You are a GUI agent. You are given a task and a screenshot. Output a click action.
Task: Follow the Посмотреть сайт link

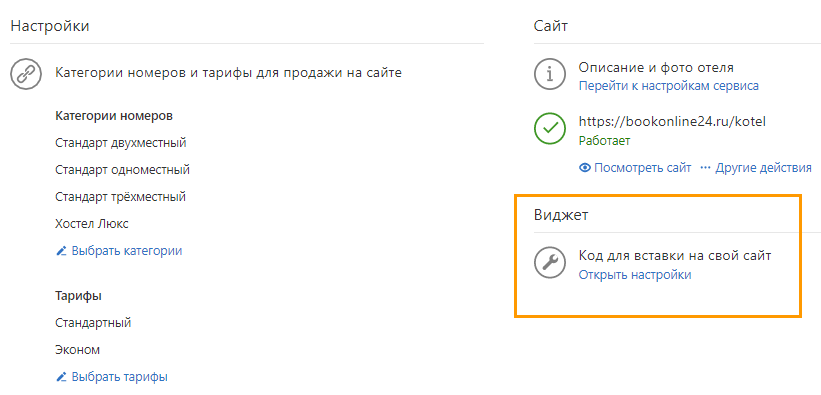(643, 168)
